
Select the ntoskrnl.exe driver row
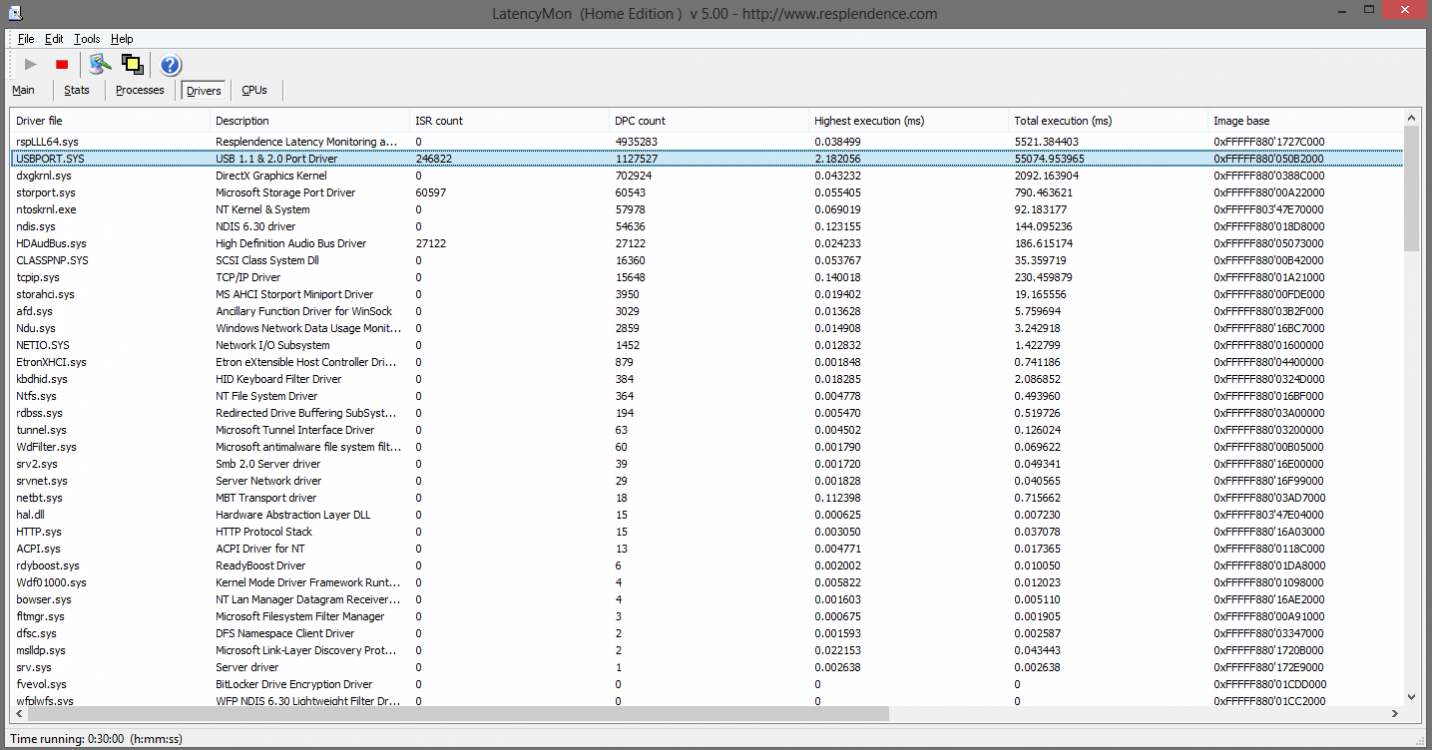(x=707, y=210)
